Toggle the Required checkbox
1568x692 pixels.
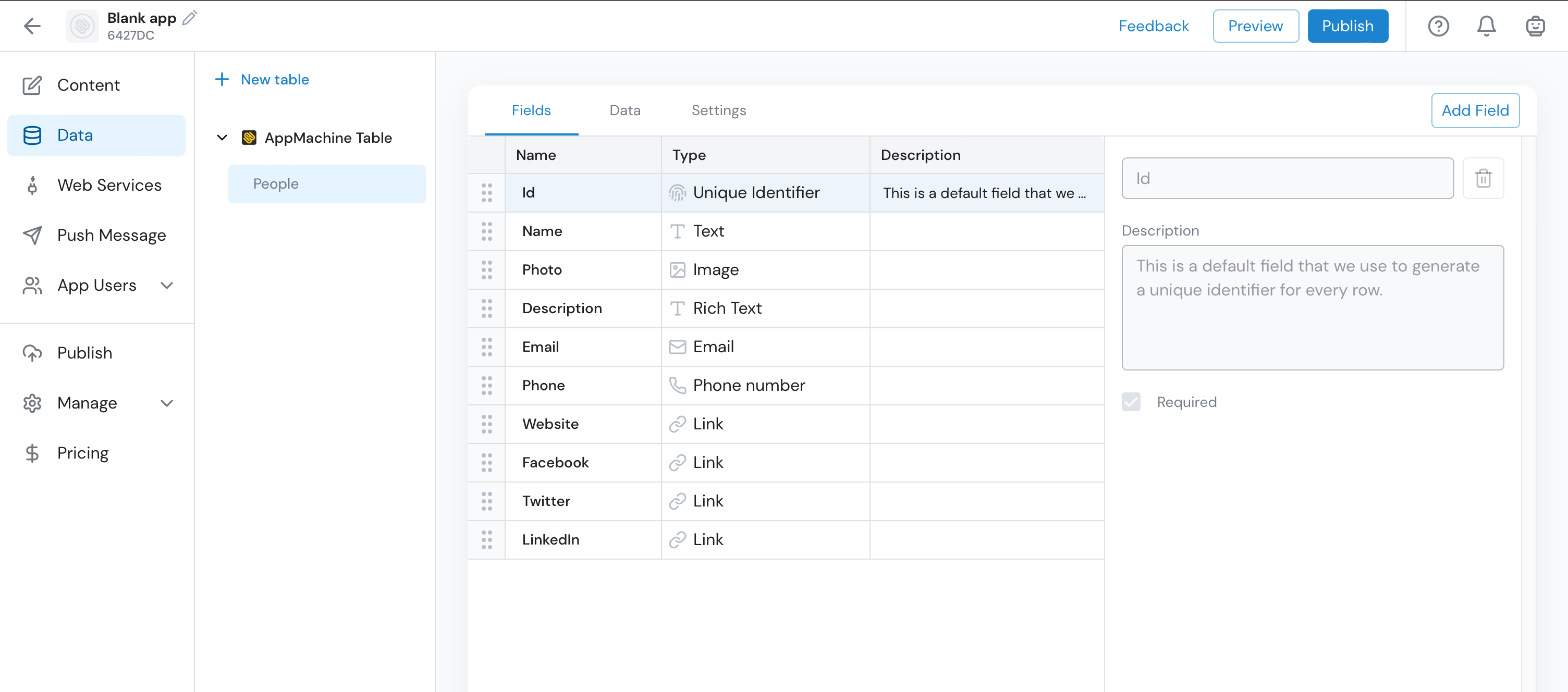point(1131,402)
